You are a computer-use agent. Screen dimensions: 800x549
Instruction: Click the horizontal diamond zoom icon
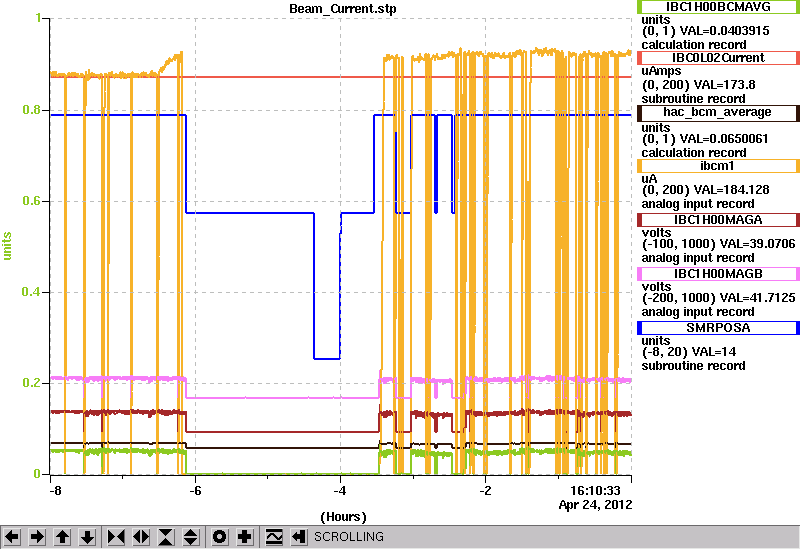141,537
